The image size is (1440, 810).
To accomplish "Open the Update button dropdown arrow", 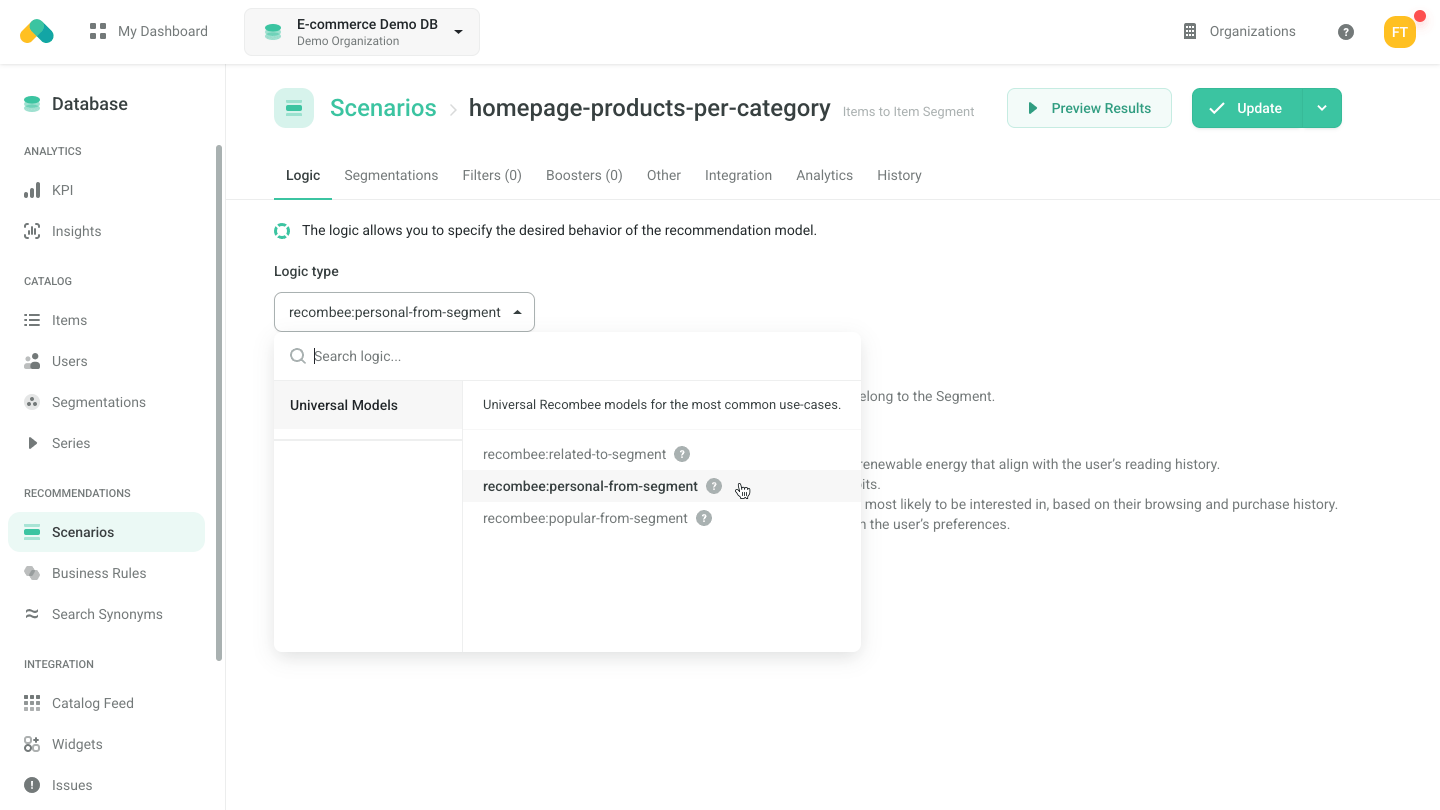I will pos(1322,108).
